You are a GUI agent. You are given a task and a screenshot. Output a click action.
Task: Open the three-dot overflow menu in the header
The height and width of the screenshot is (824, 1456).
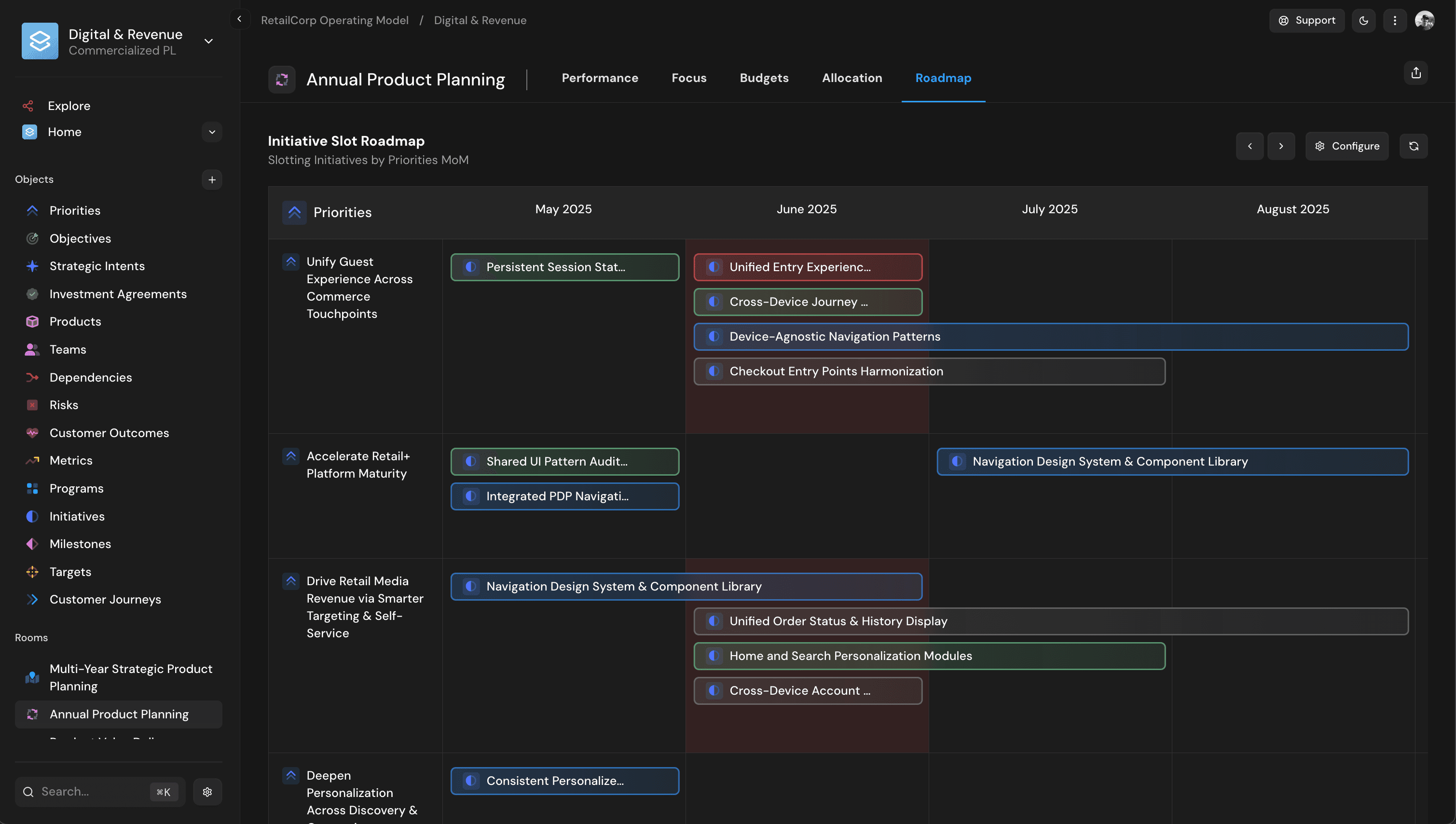pyautogui.click(x=1395, y=20)
